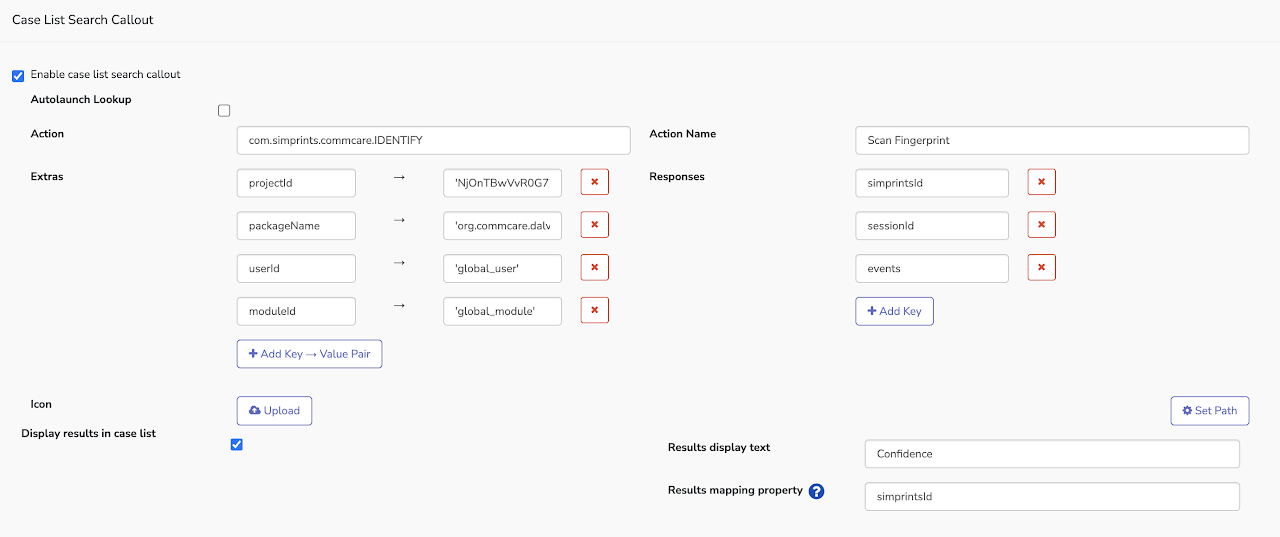1280x537 pixels.
Task: Remove the projectId extra with red X
Action: [594, 183]
